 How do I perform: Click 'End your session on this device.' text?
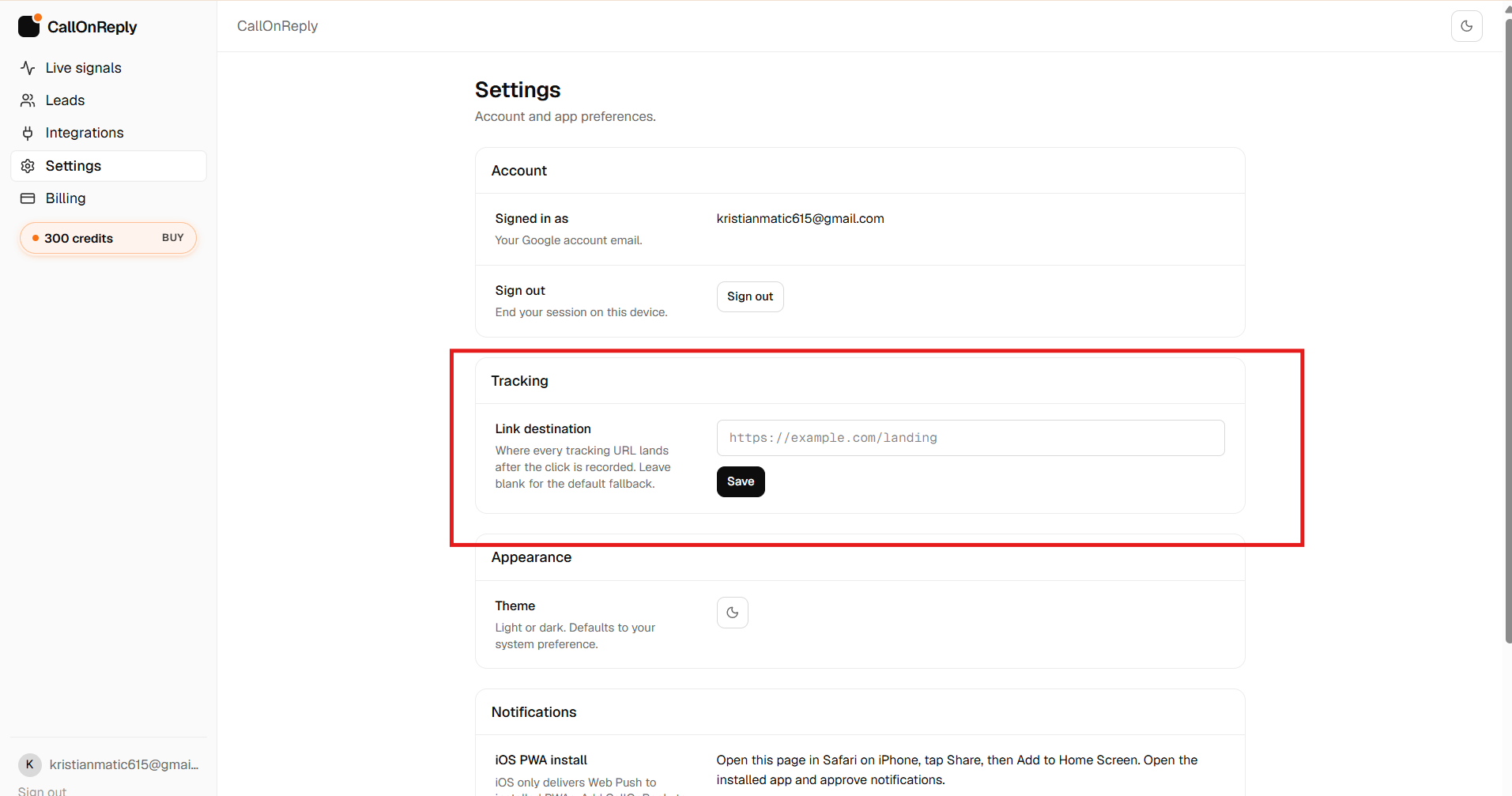click(582, 312)
